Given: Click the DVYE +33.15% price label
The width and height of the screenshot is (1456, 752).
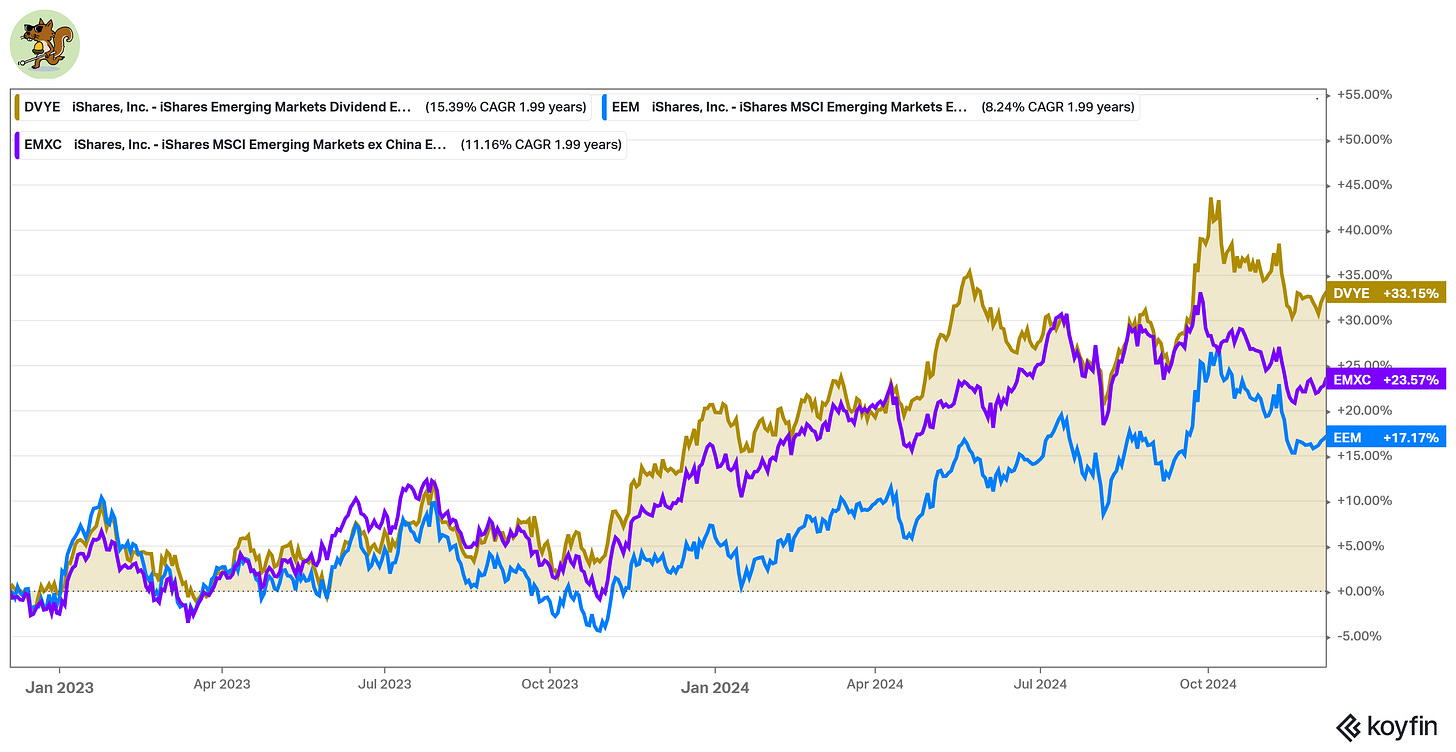Looking at the screenshot, I should 1386,293.
